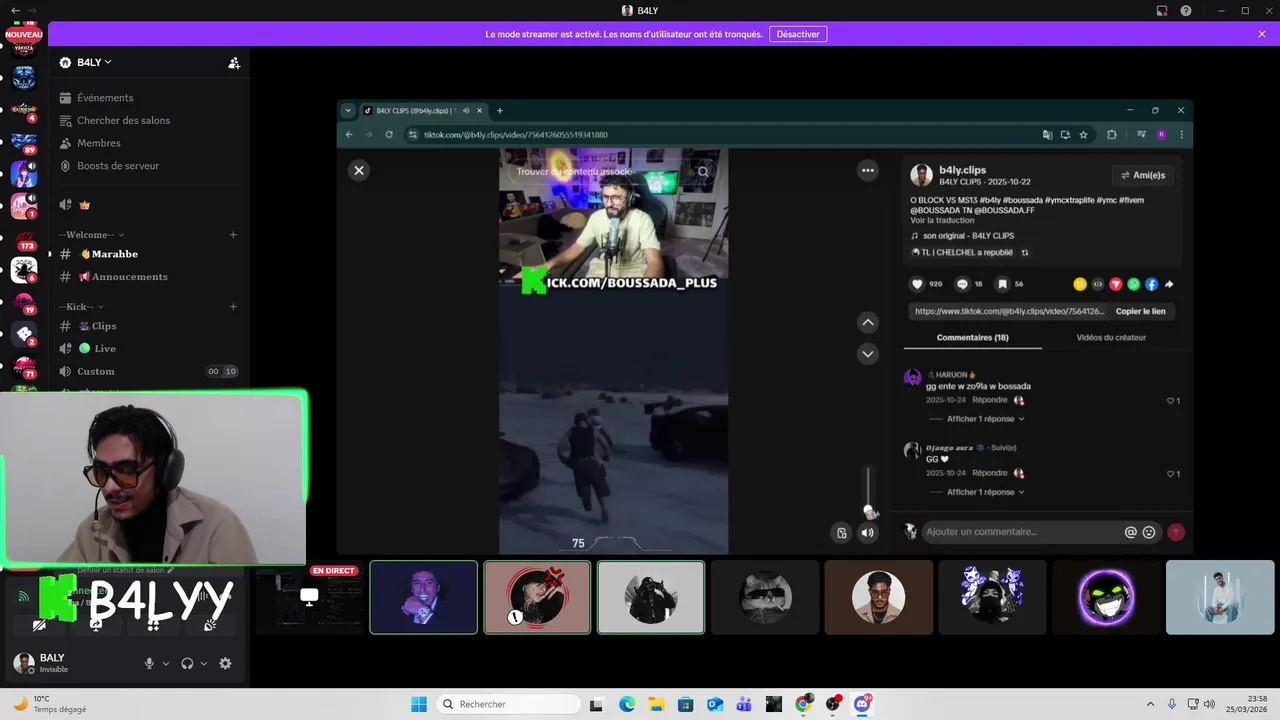
Task: Open microphone input options chevron
Action: 166,663
